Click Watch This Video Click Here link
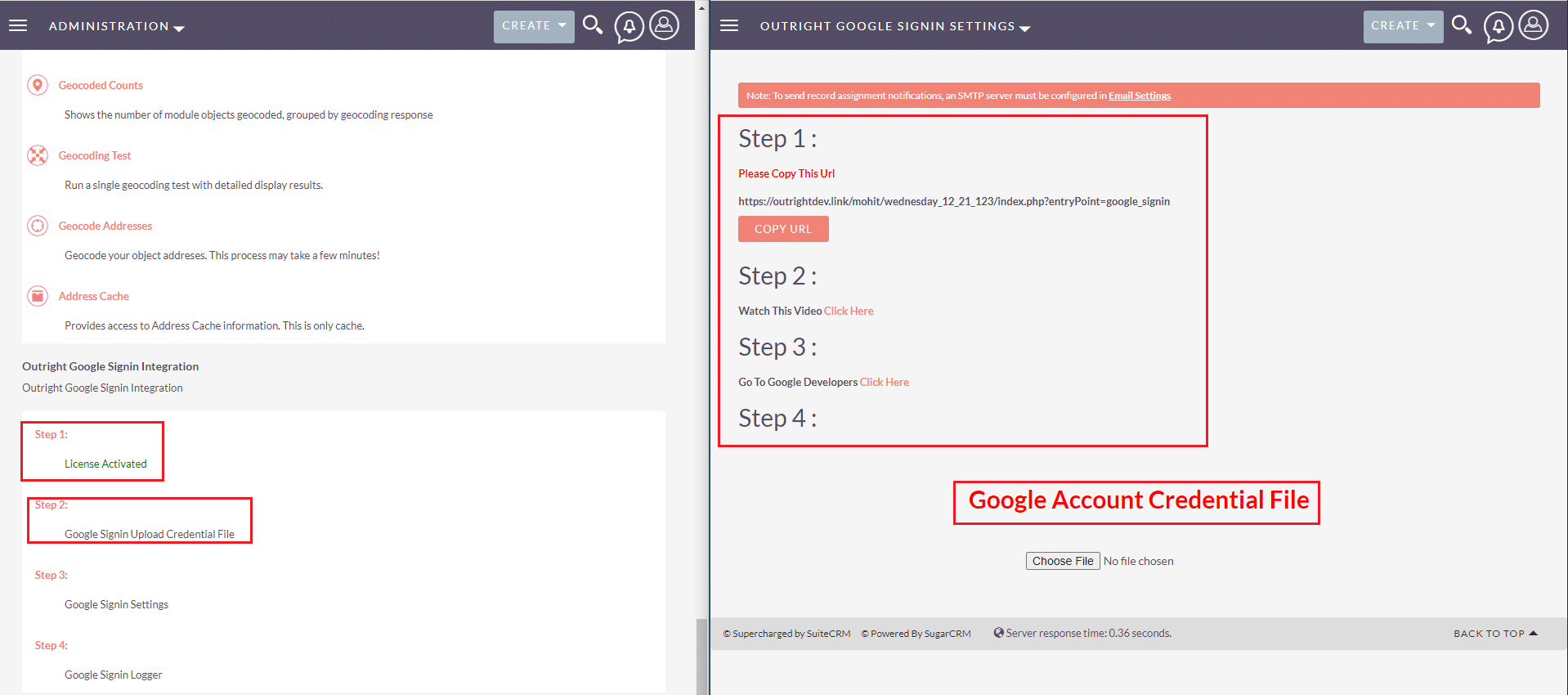Screen dimensions: 1568x695 849,311
